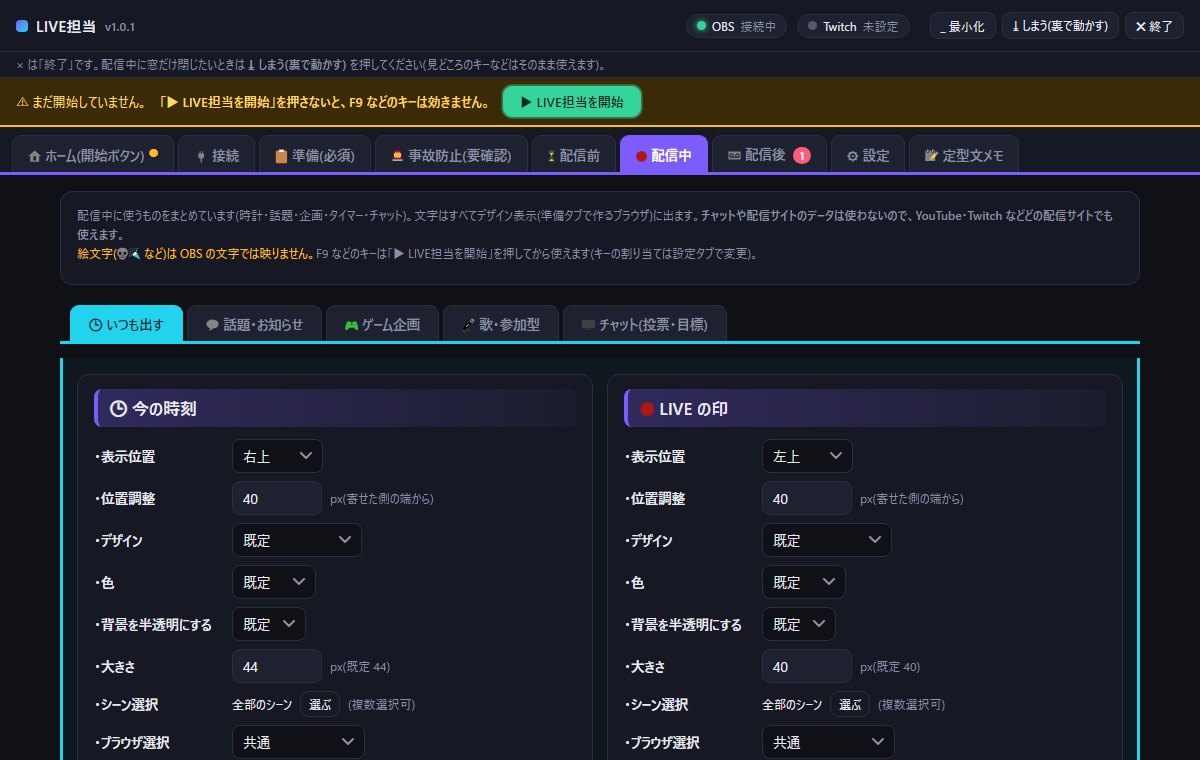
Task: Open 今の時刻 デザイン dropdown
Action: (297, 540)
